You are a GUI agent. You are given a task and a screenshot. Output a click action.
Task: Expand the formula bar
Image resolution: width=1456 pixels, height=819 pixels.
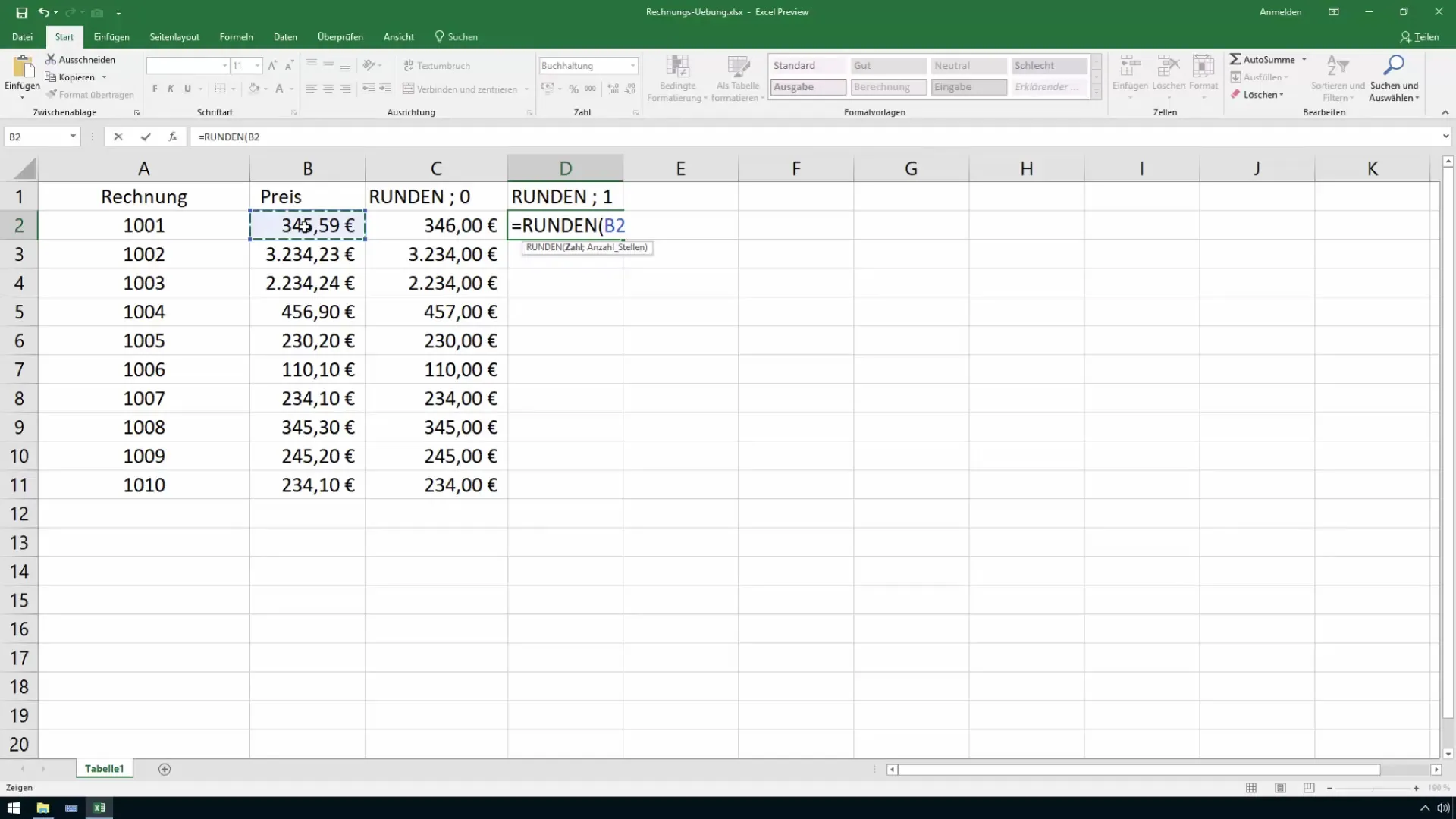click(x=1445, y=136)
